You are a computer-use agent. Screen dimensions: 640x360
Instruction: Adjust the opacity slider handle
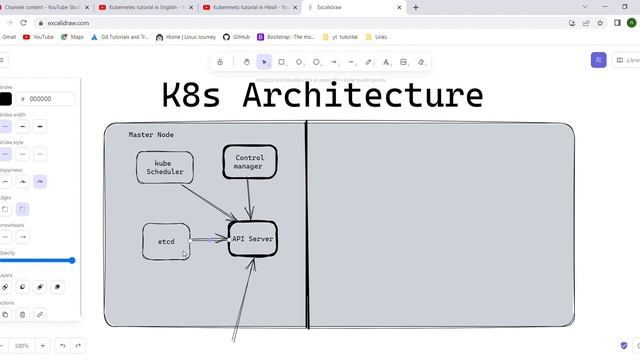pos(72,260)
